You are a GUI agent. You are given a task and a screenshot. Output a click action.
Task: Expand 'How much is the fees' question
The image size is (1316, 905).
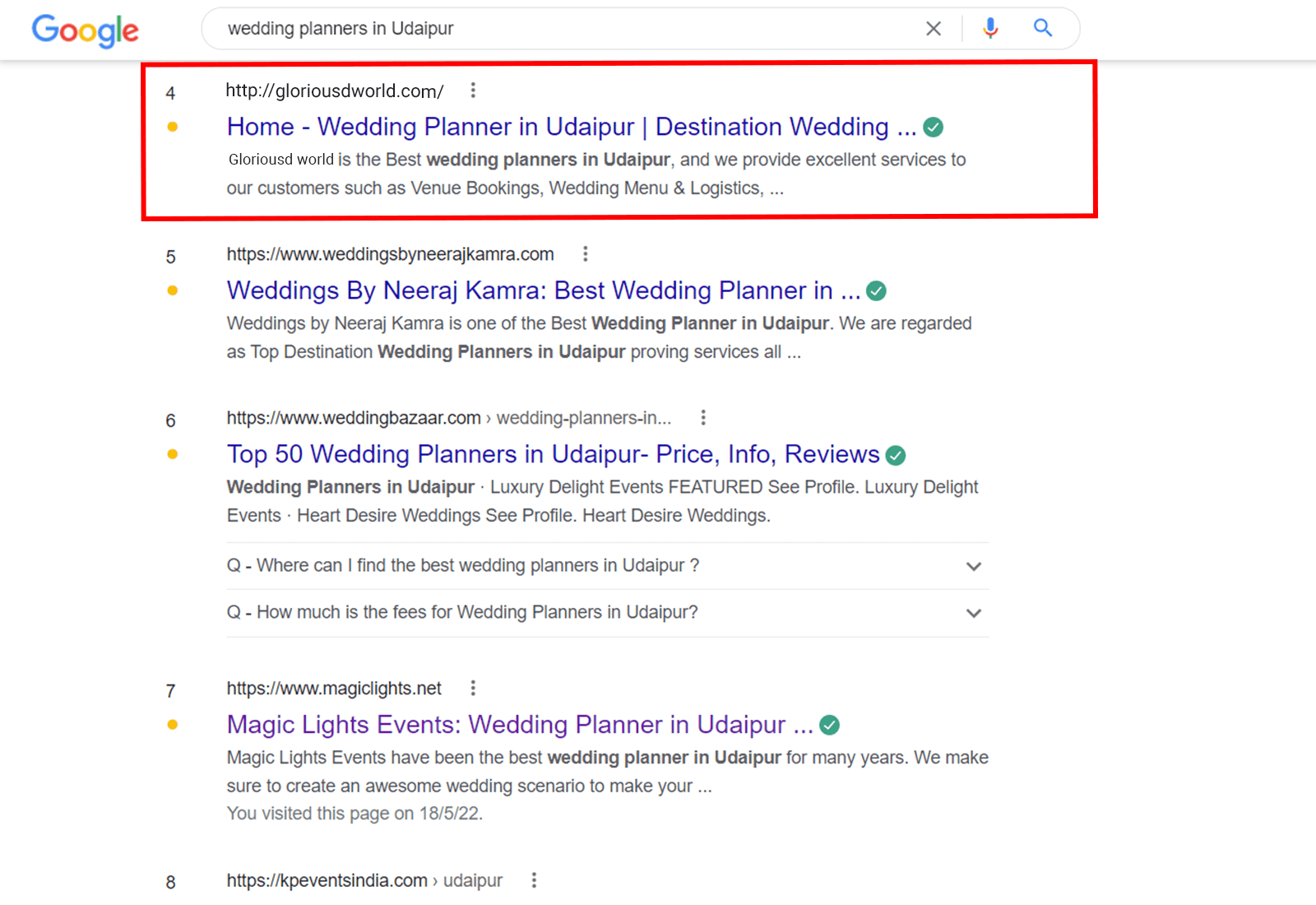973,613
